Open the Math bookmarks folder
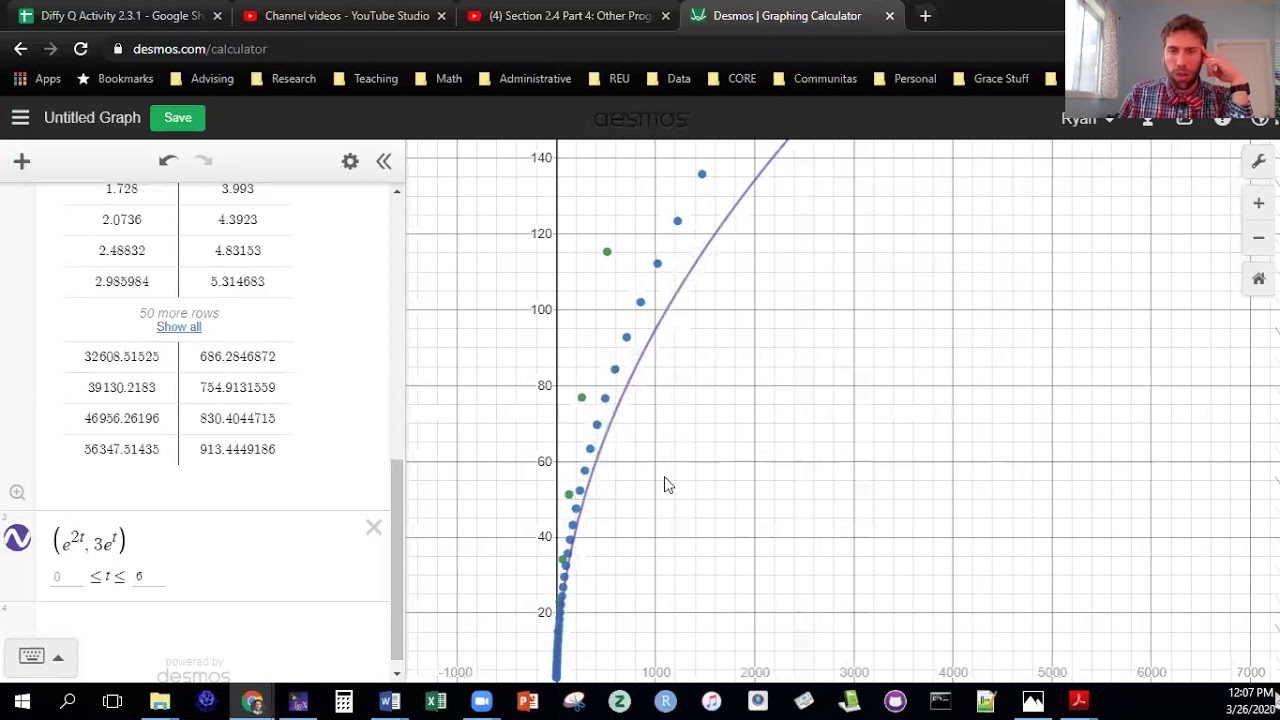1280x720 pixels. pos(439,78)
